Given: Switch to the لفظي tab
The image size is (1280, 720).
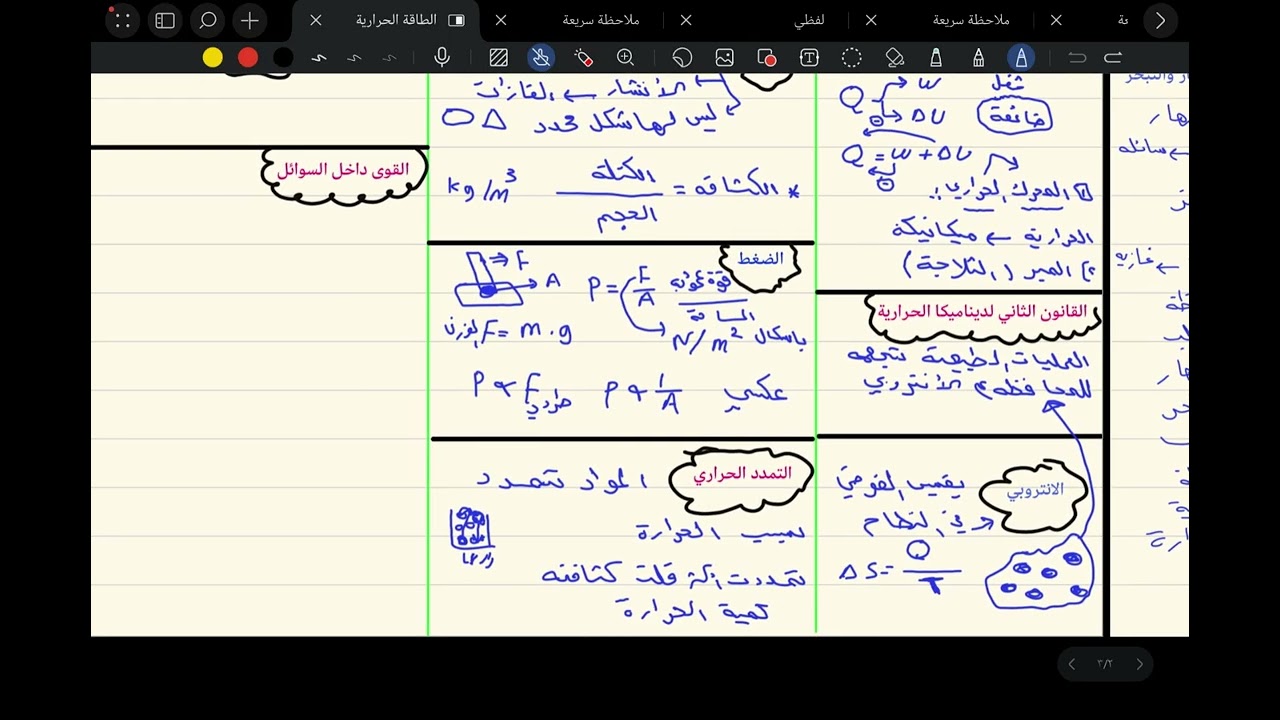Looking at the screenshot, I should pyautogui.click(x=810, y=20).
